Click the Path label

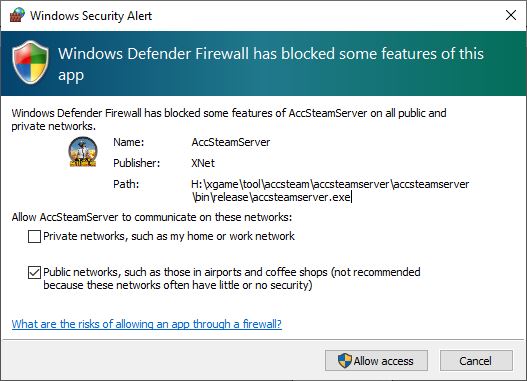point(126,184)
